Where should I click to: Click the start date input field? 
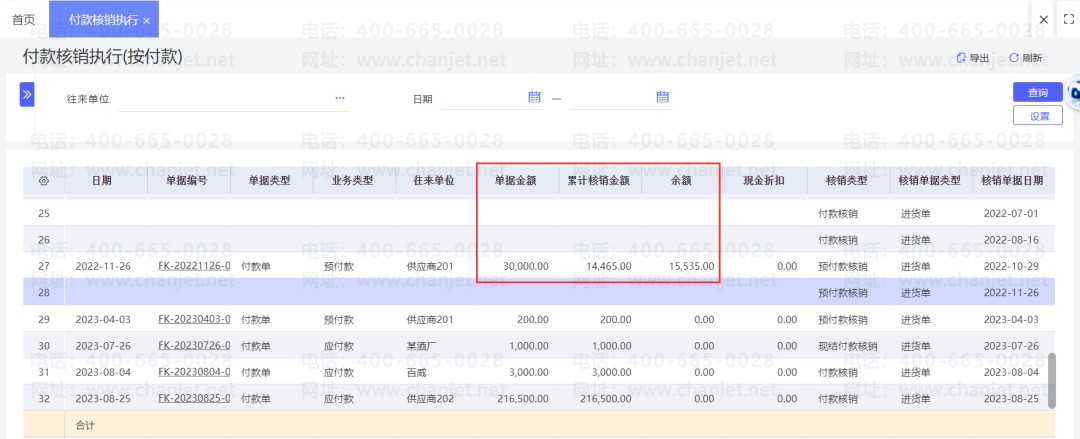click(x=482, y=98)
